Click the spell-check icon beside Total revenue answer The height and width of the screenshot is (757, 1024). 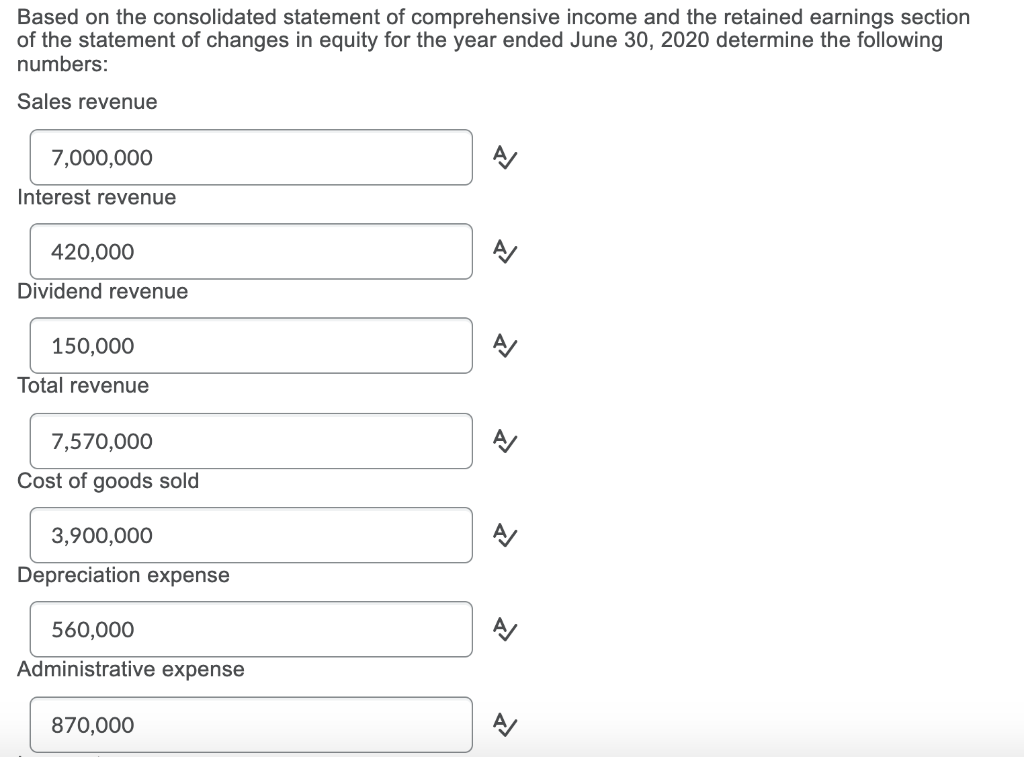pos(504,441)
